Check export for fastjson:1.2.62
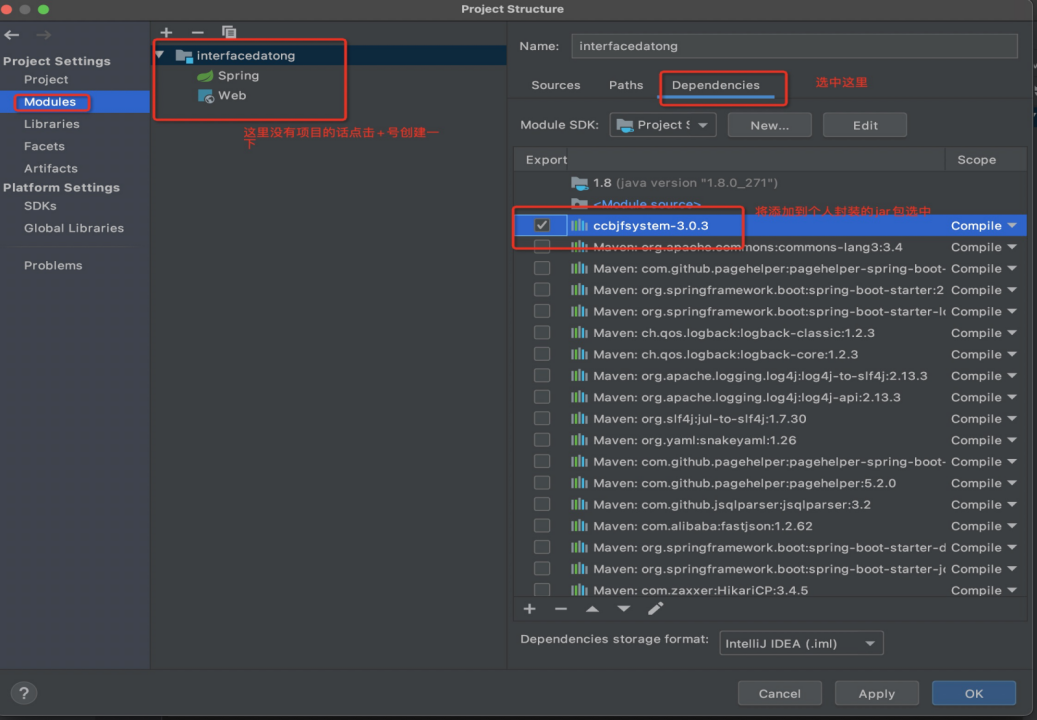The height and width of the screenshot is (720, 1037). click(x=542, y=526)
